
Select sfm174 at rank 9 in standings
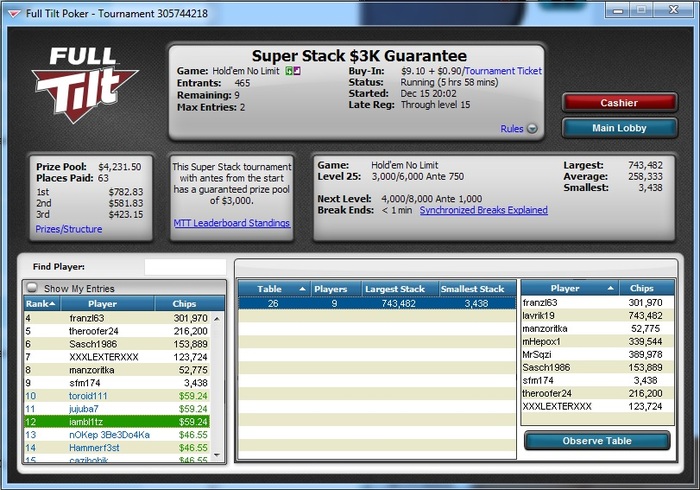117,383
